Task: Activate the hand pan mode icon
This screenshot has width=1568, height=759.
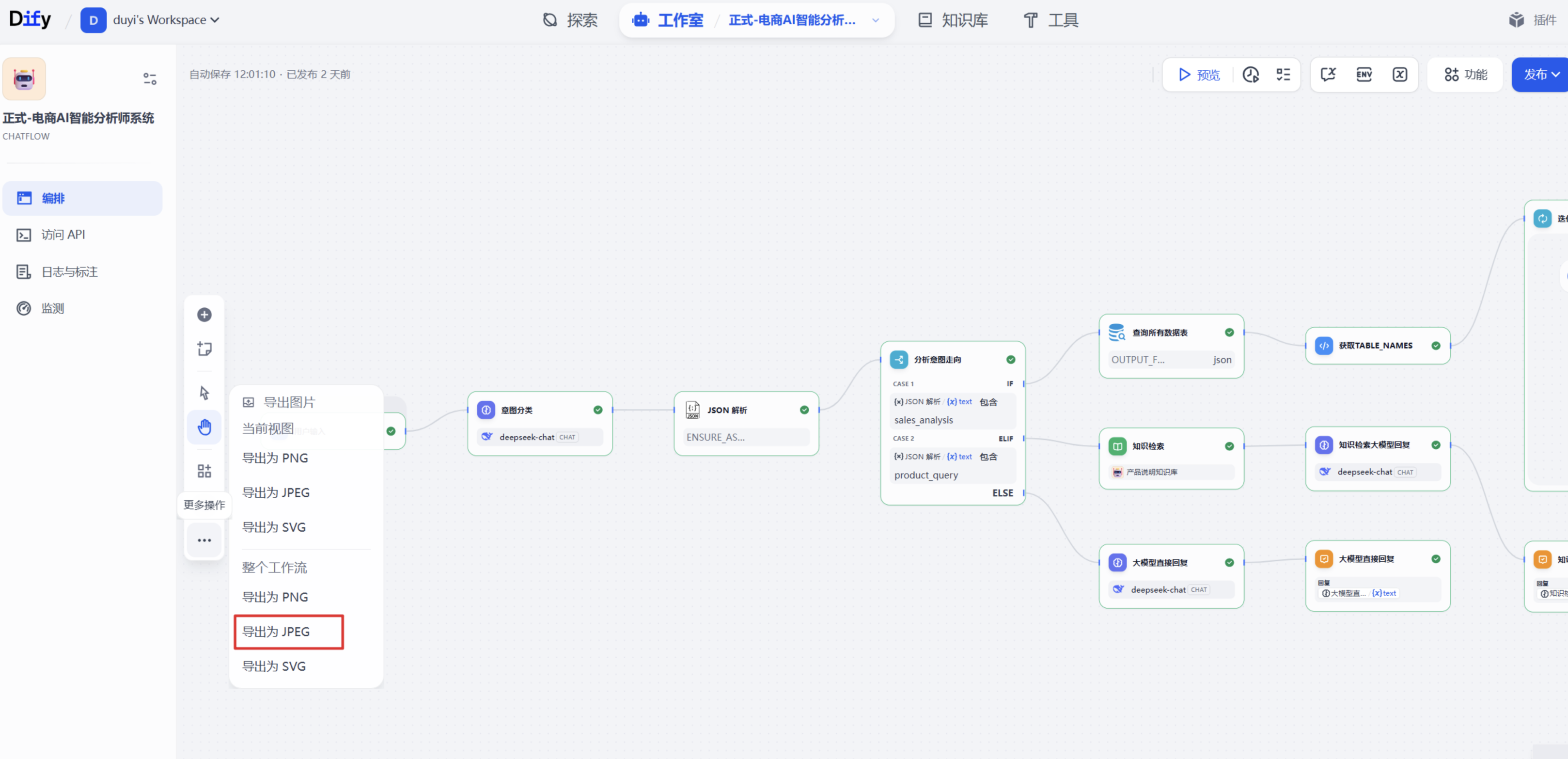Action: (x=204, y=427)
